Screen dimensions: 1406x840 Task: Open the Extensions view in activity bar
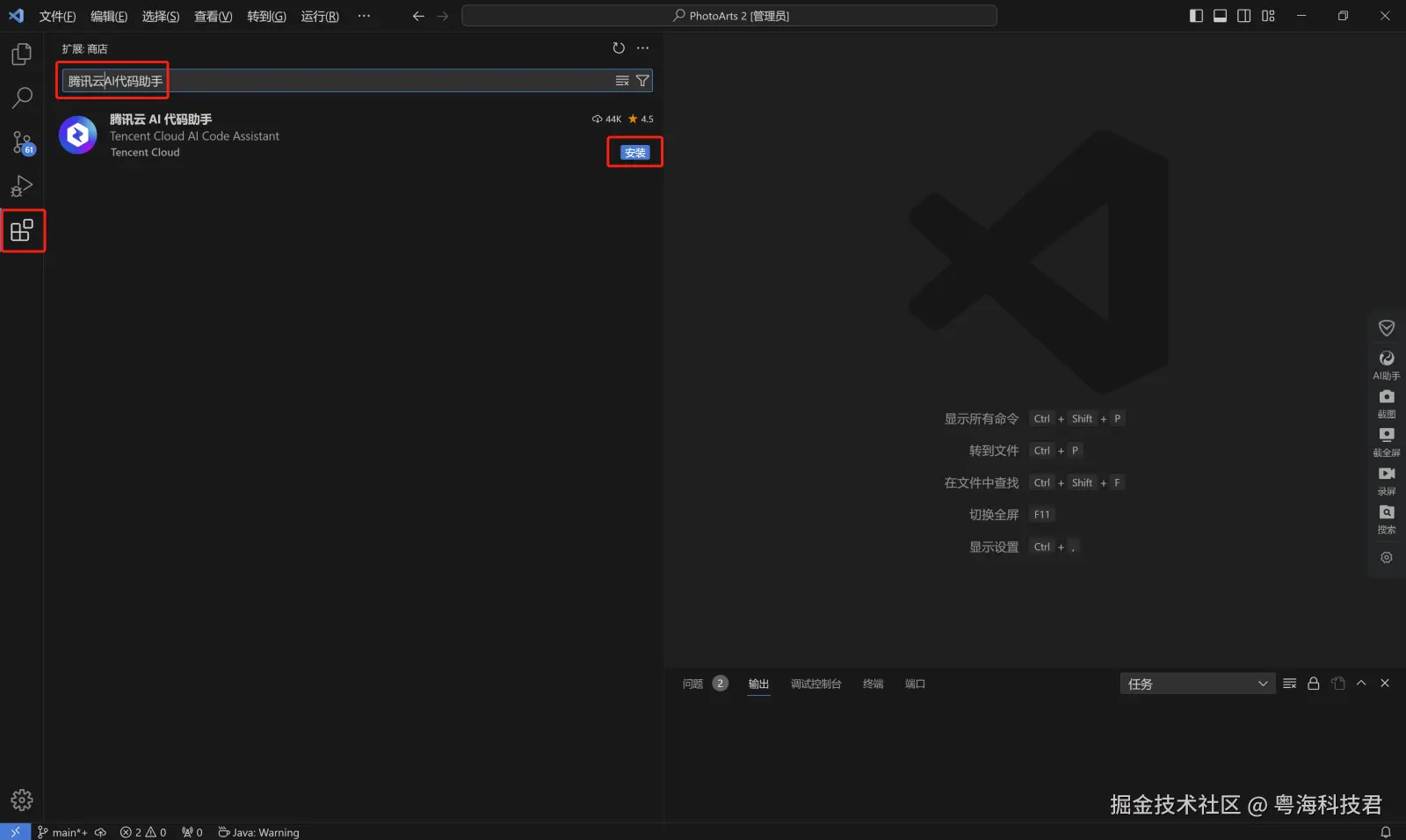click(22, 230)
